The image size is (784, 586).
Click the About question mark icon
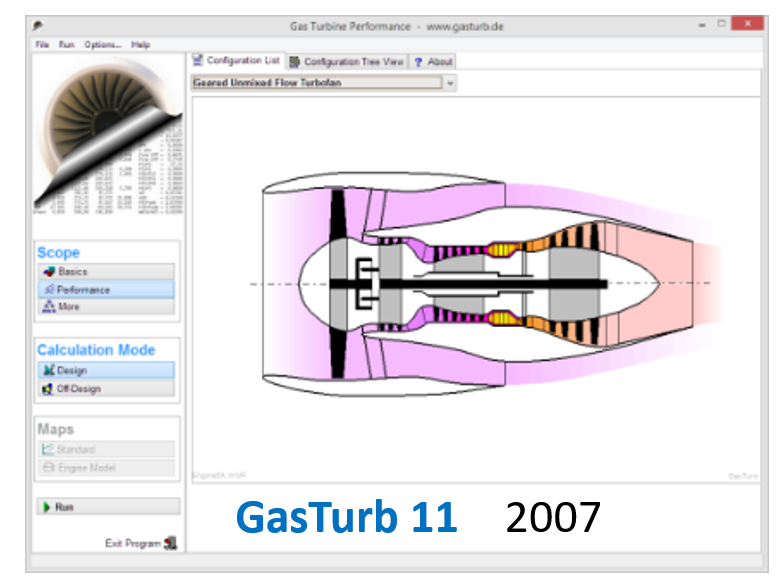[x=418, y=62]
